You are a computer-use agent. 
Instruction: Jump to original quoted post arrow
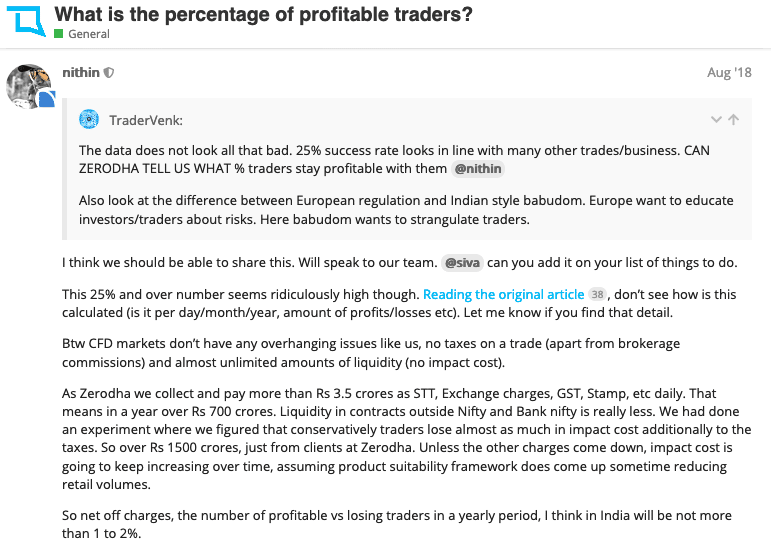point(734,119)
